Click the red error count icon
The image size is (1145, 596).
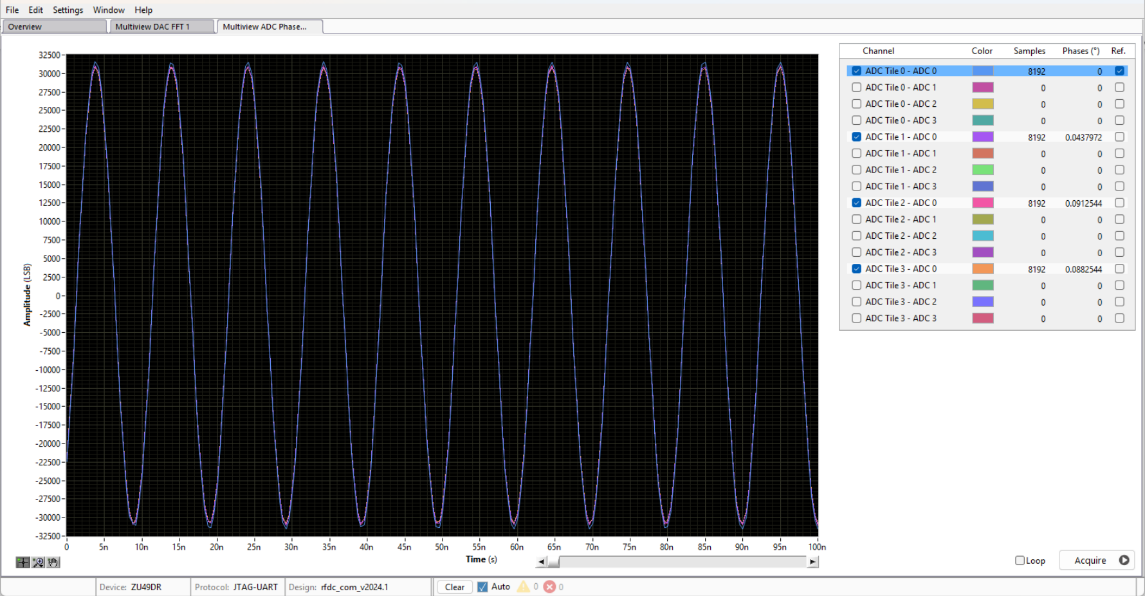click(x=549, y=587)
